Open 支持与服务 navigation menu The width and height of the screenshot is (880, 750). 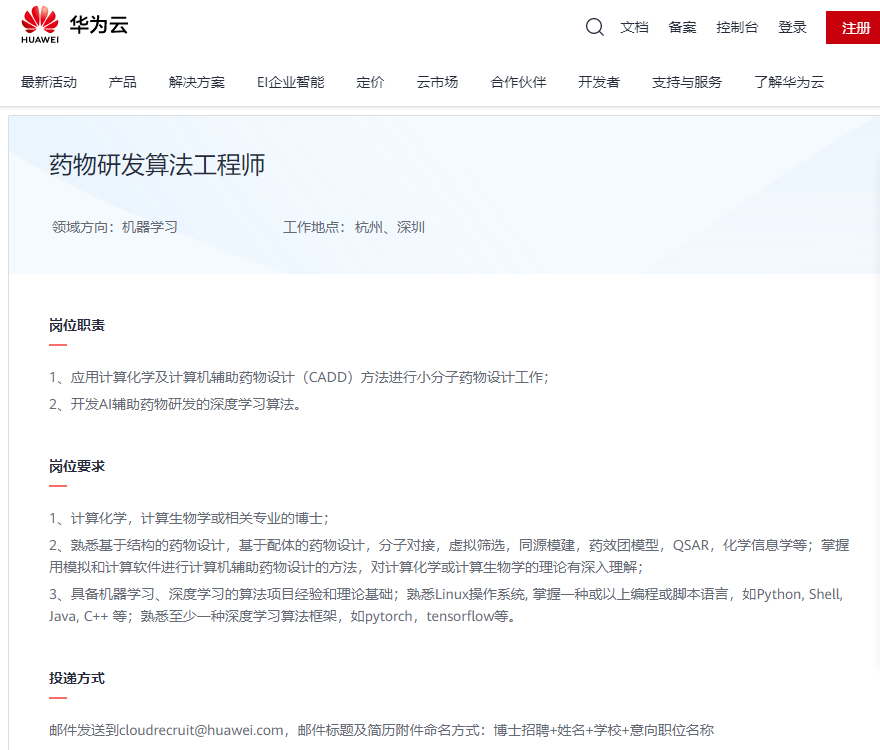(687, 82)
